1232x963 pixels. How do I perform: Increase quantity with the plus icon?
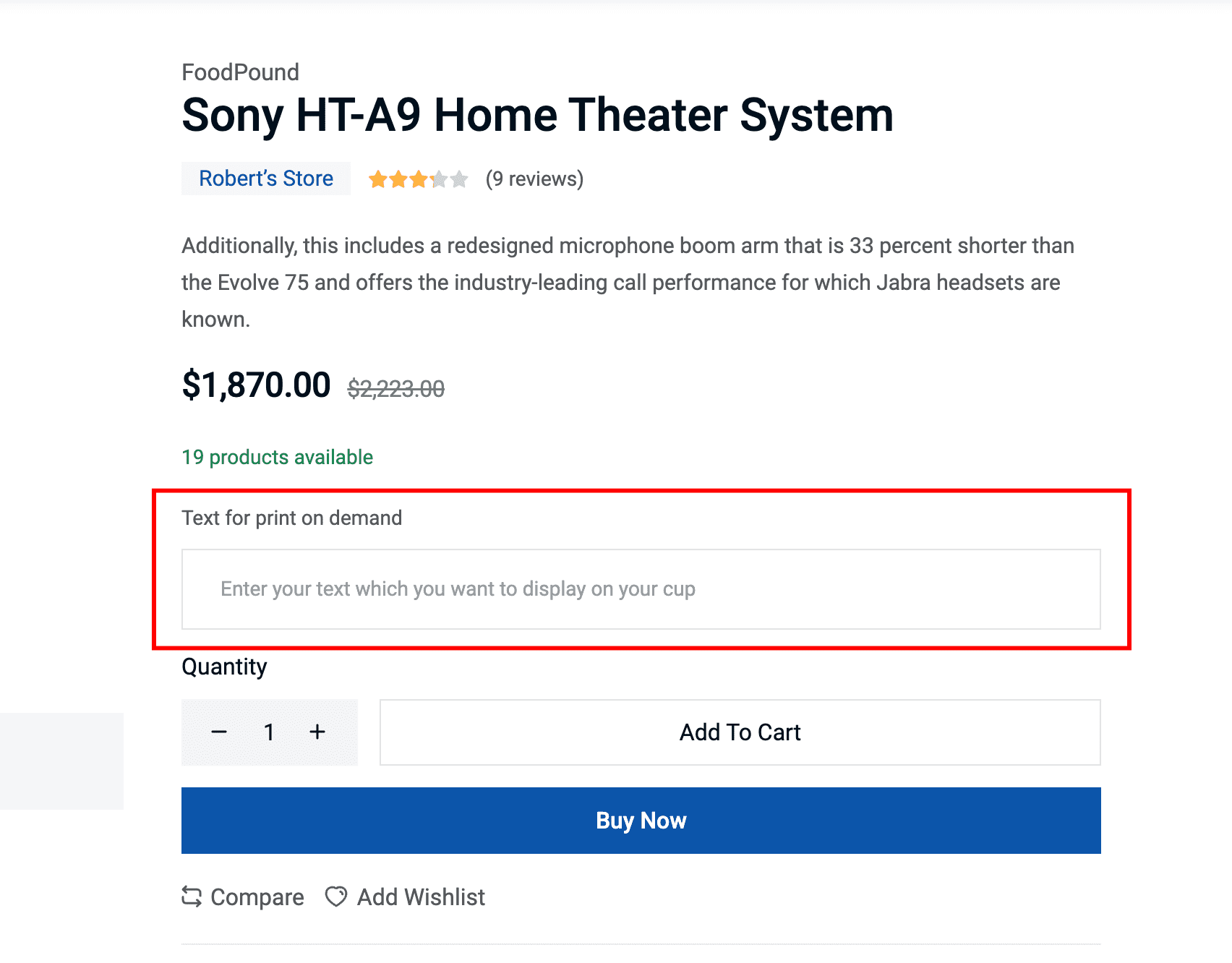click(x=317, y=732)
